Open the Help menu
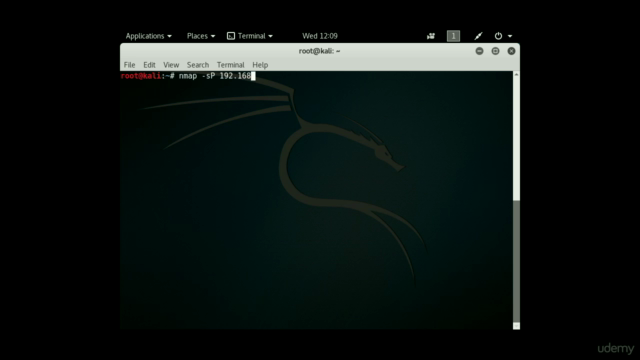Image resolution: width=640 pixels, height=360 pixels. tap(260, 65)
